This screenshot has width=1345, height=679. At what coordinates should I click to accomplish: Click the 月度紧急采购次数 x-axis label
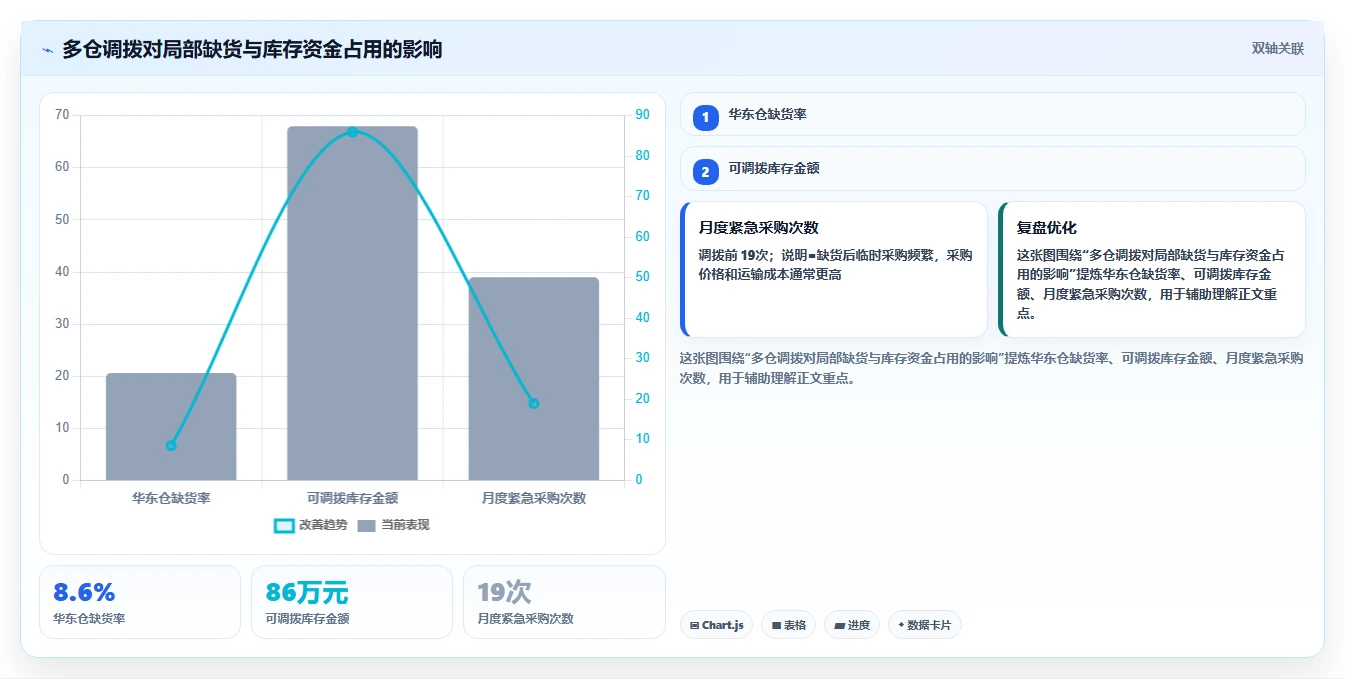coord(533,498)
